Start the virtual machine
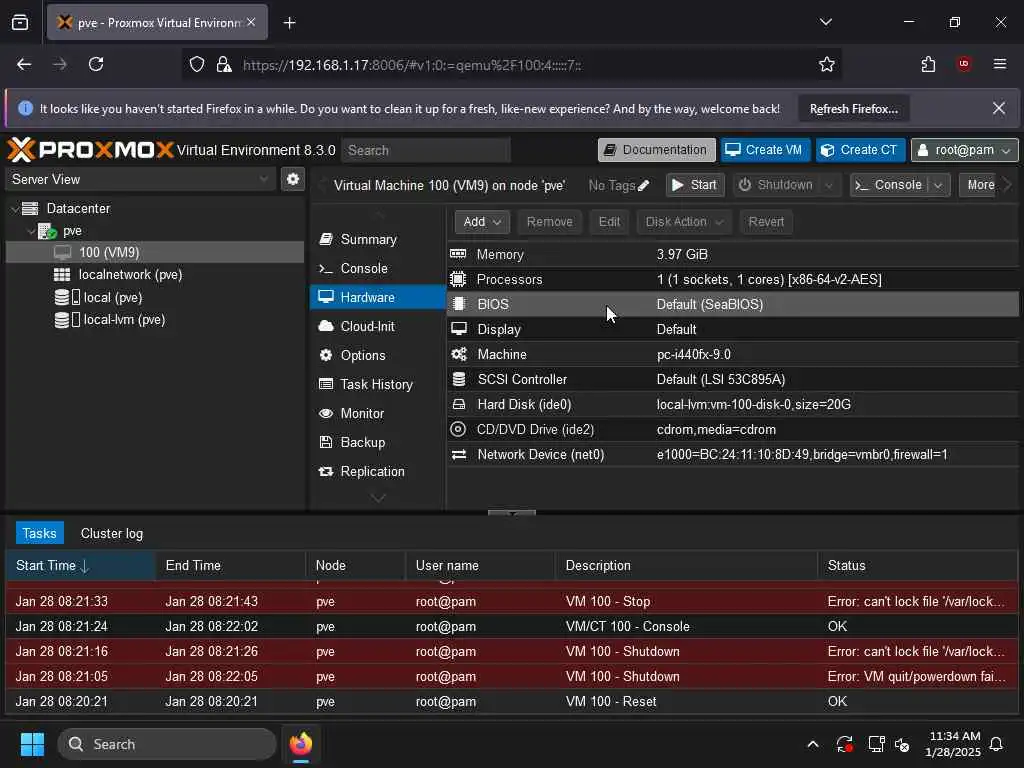This screenshot has height=768, width=1024. [x=695, y=185]
